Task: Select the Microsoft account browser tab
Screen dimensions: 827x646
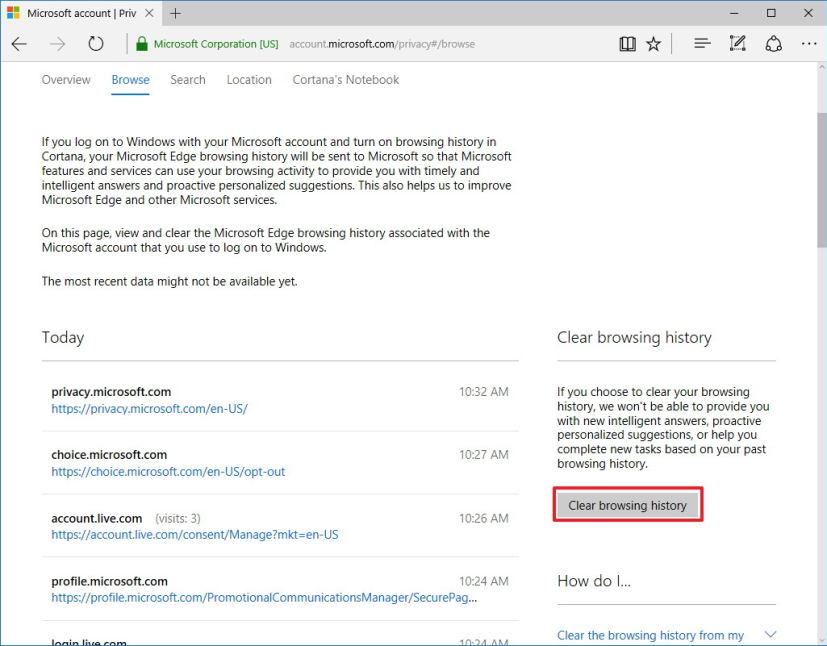Action: (x=82, y=13)
